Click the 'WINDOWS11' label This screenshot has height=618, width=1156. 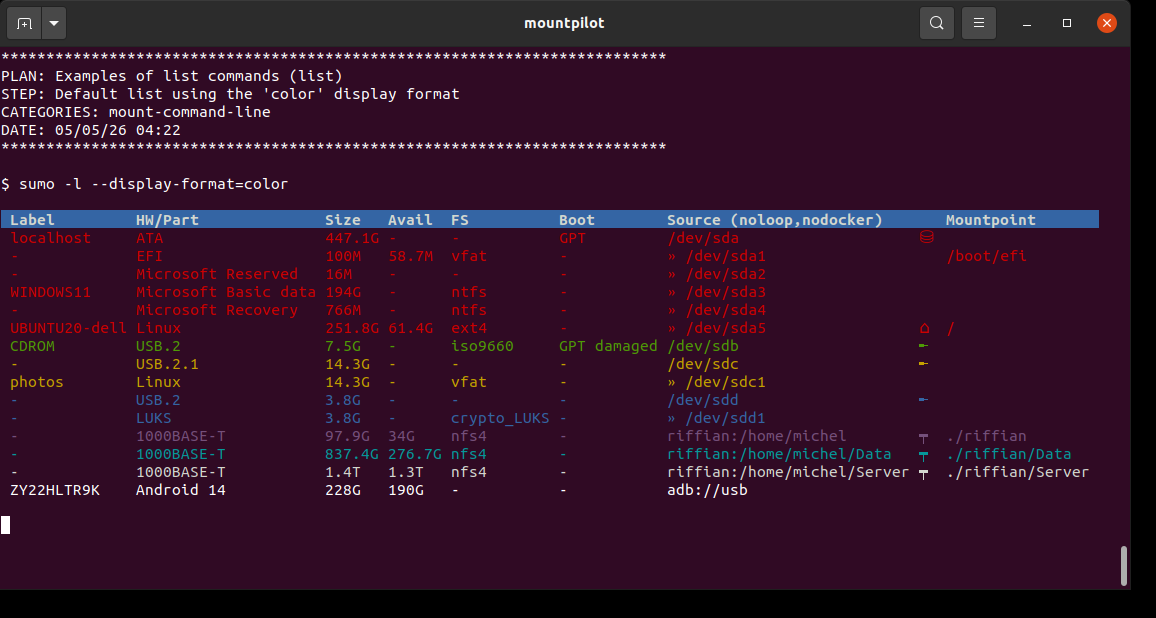[x=51, y=292]
